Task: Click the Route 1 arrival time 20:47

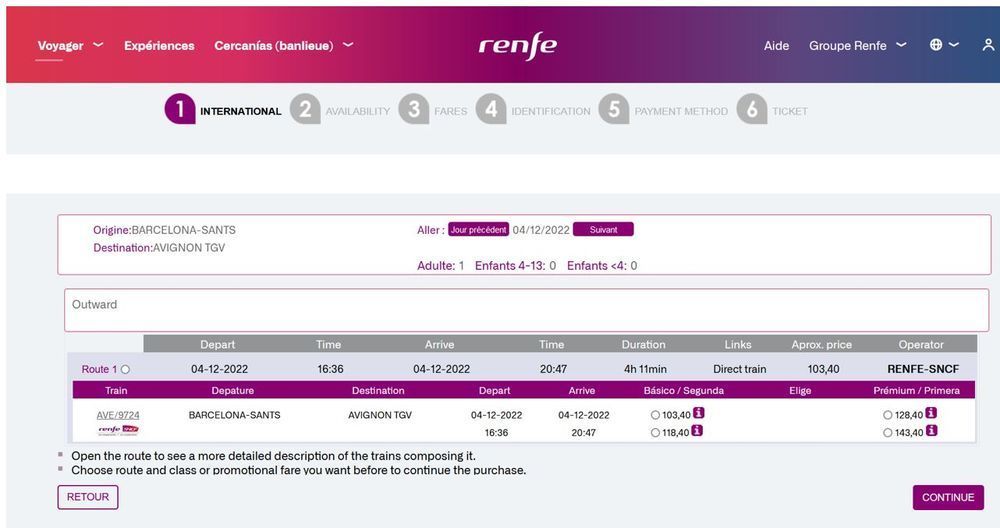Action: tap(553, 369)
